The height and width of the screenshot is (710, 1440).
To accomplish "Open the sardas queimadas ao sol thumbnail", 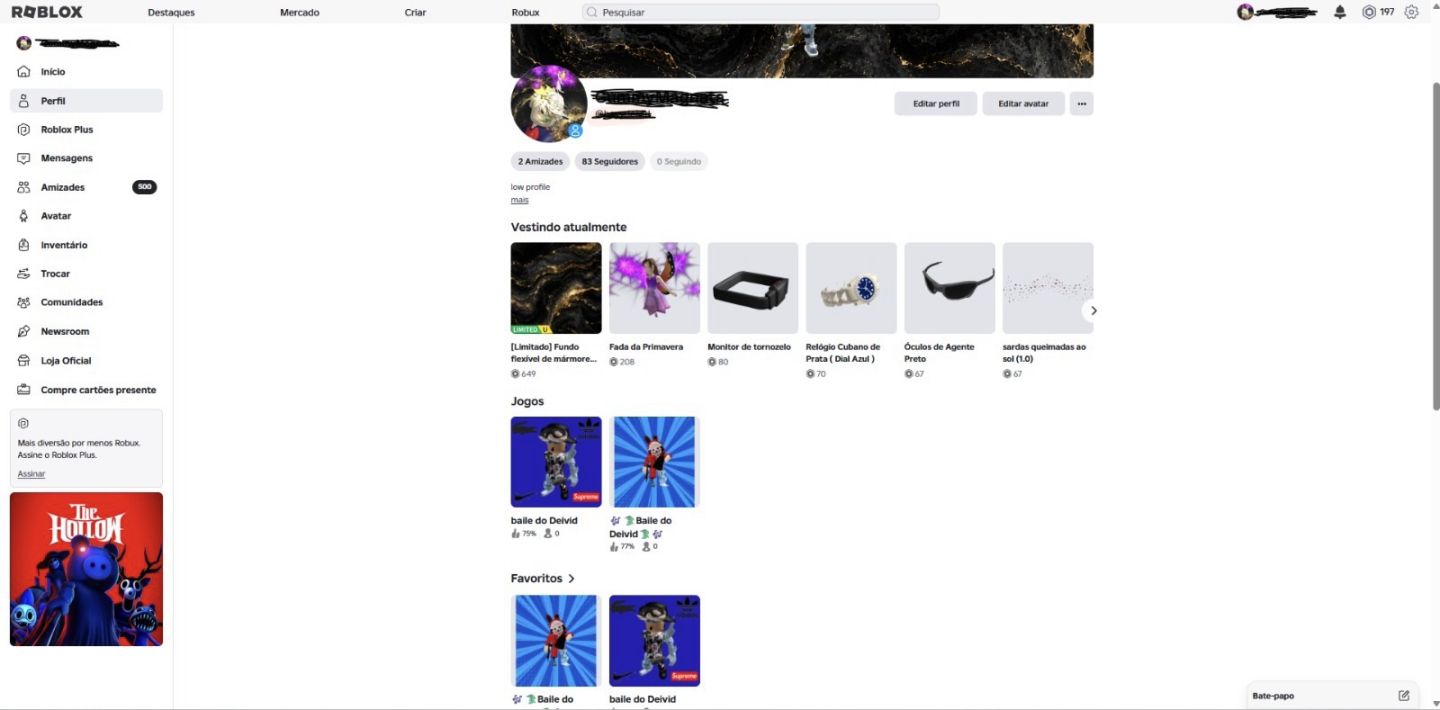I will point(1048,288).
